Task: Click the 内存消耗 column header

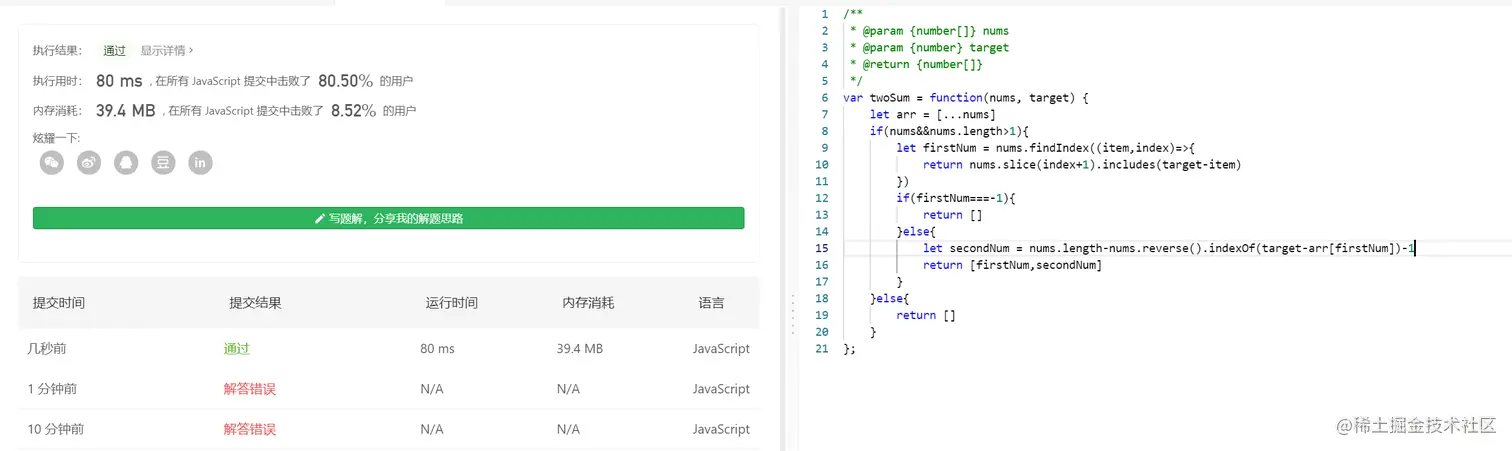Action: [588, 303]
